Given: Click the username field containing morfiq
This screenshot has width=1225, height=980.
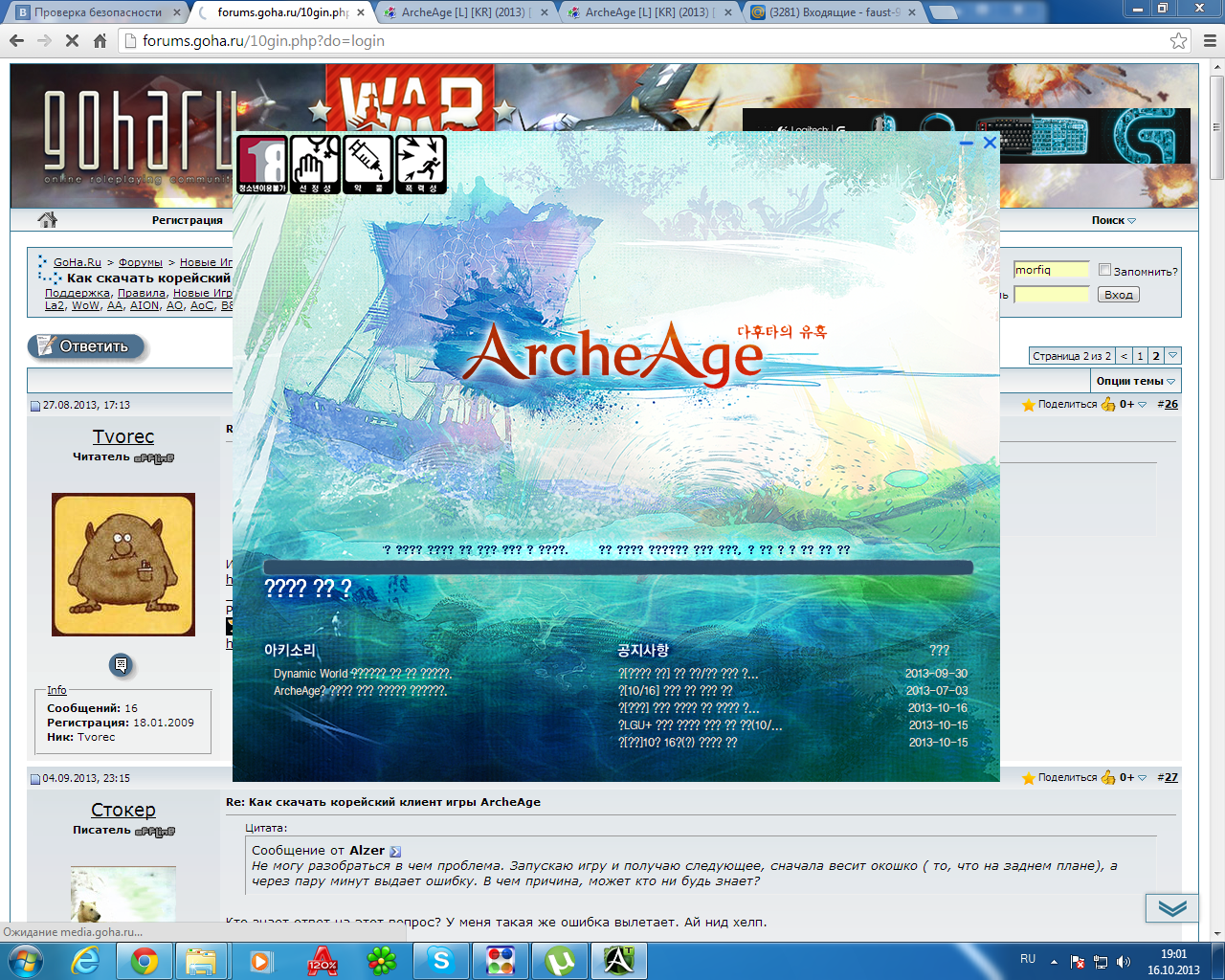Looking at the screenshot, I should click(x=1051, y=270).
